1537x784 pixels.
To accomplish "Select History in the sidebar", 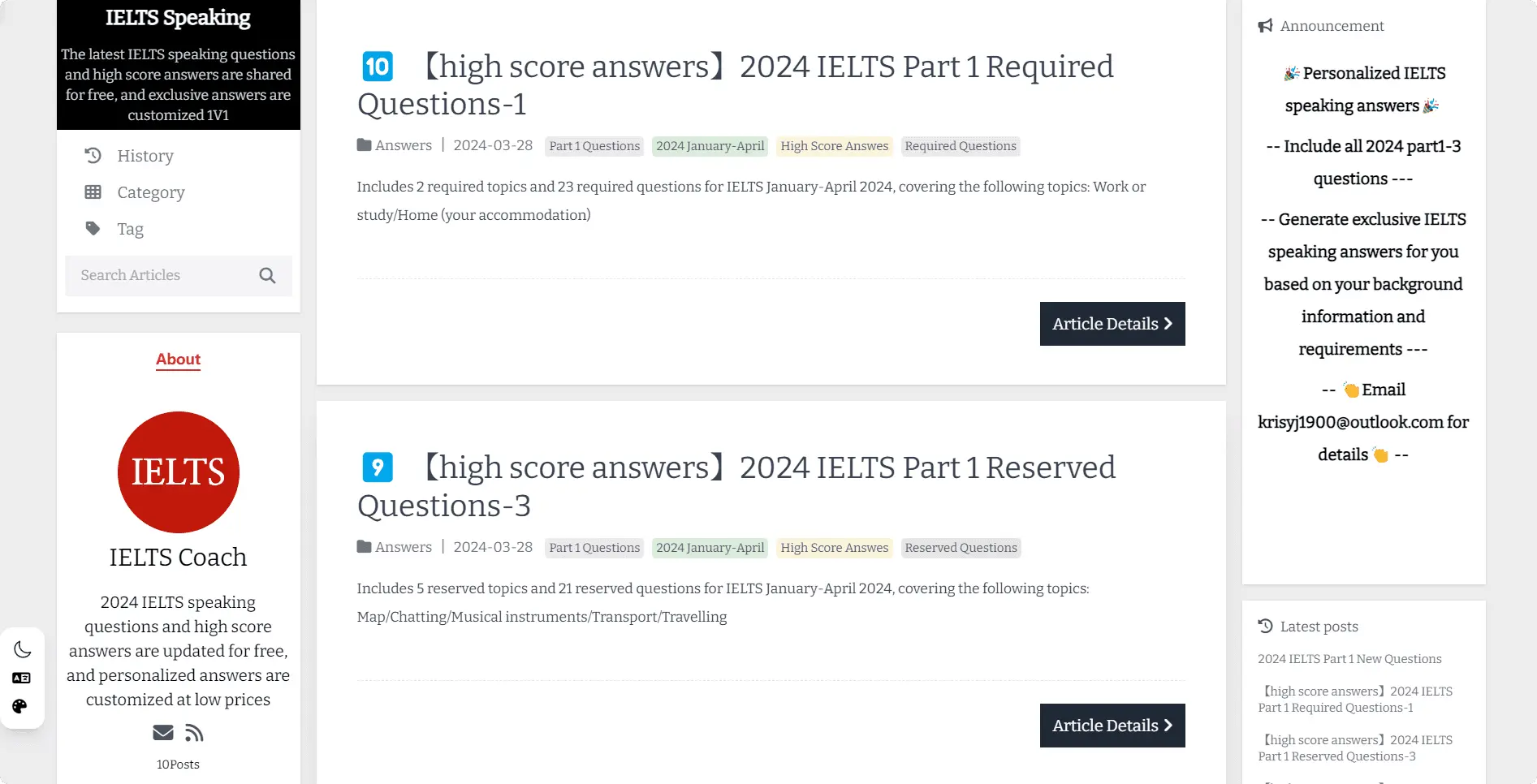I will 145,156.
